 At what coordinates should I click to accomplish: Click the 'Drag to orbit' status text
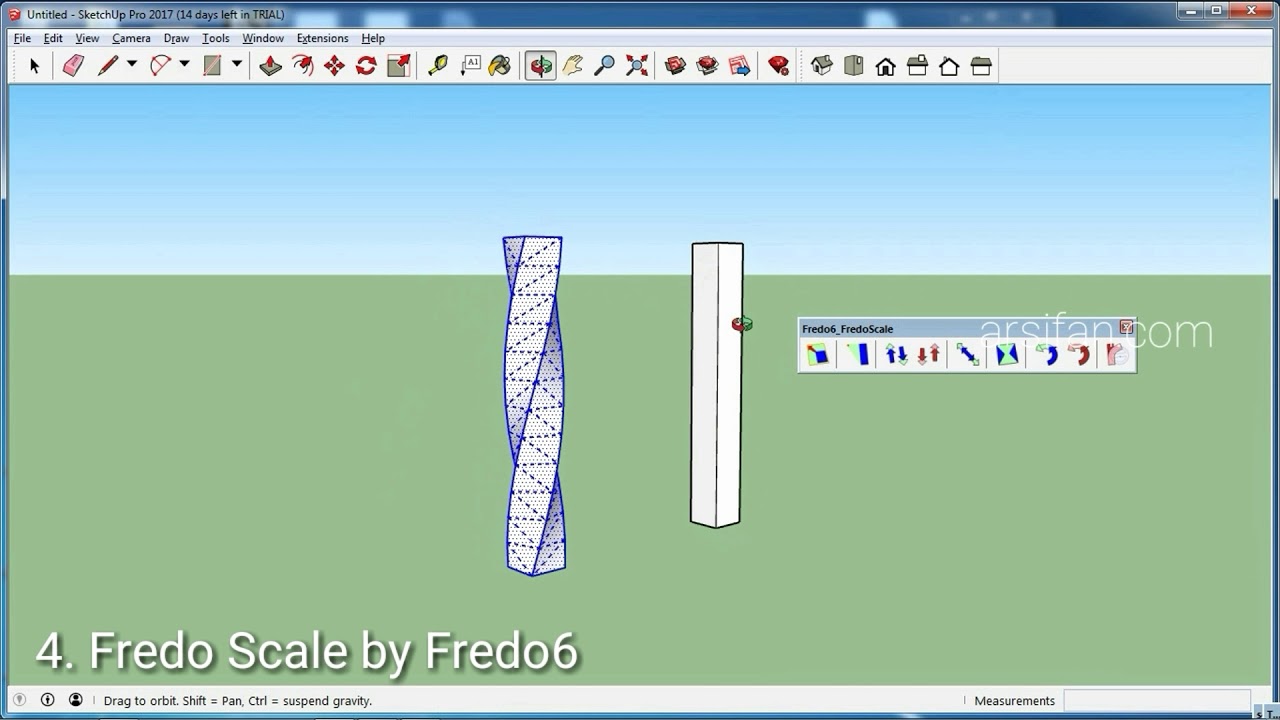tap(238, 701)
